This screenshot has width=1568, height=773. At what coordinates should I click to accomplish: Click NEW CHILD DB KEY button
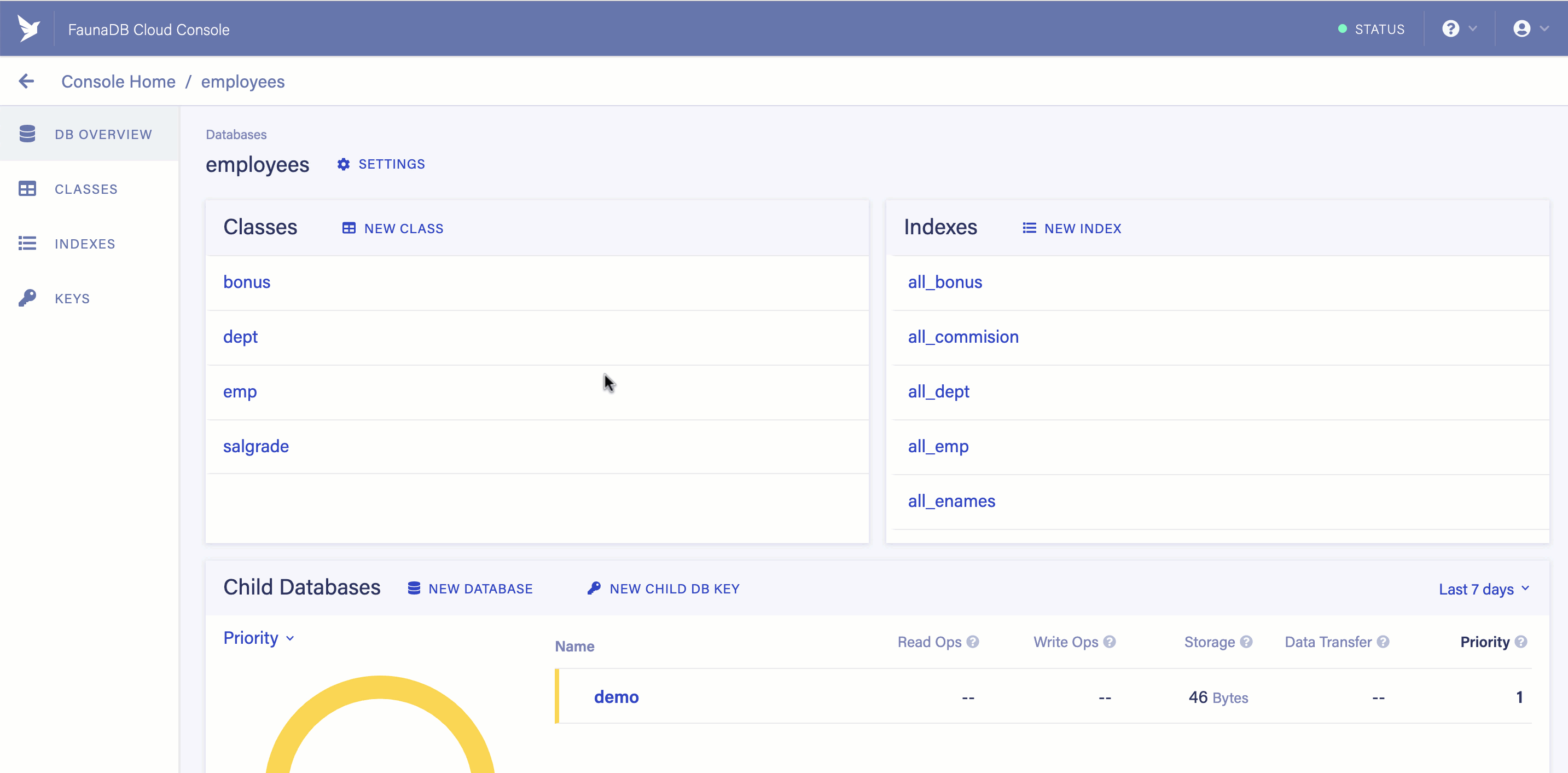tap(664, 589)
